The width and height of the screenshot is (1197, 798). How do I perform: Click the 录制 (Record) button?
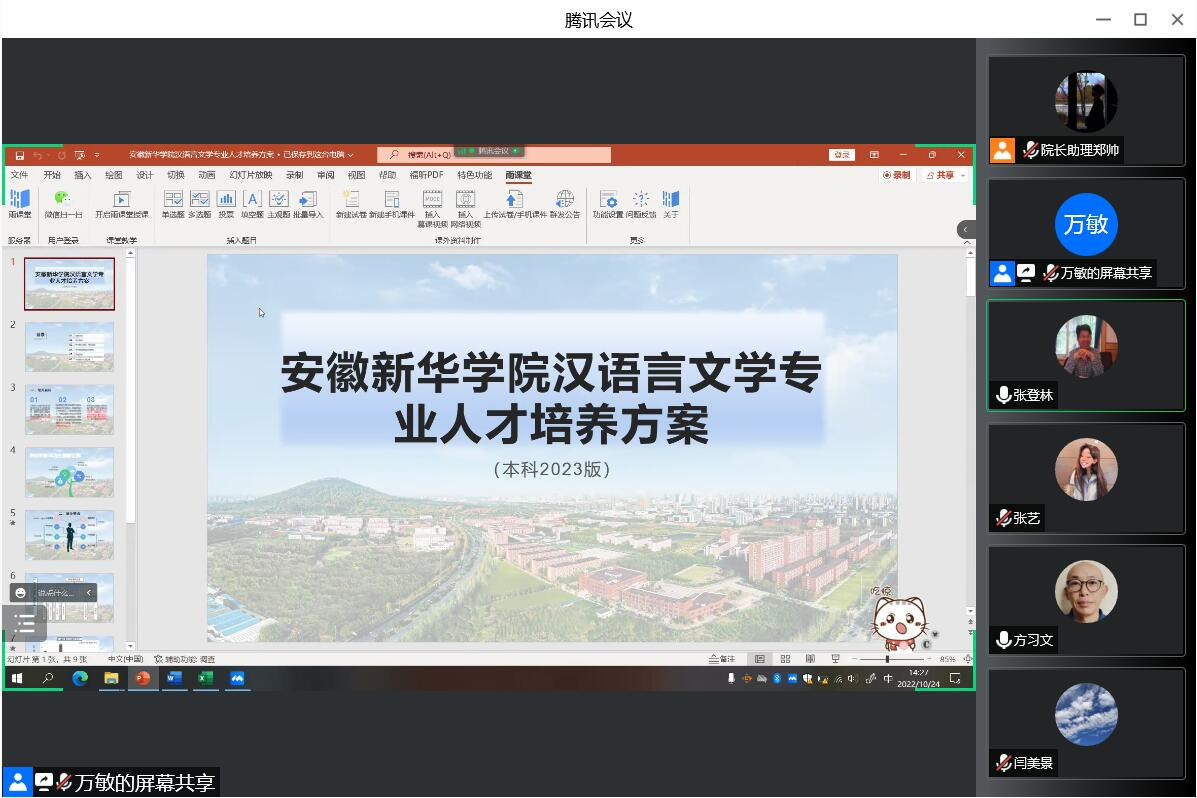click(x=896, y=175)
